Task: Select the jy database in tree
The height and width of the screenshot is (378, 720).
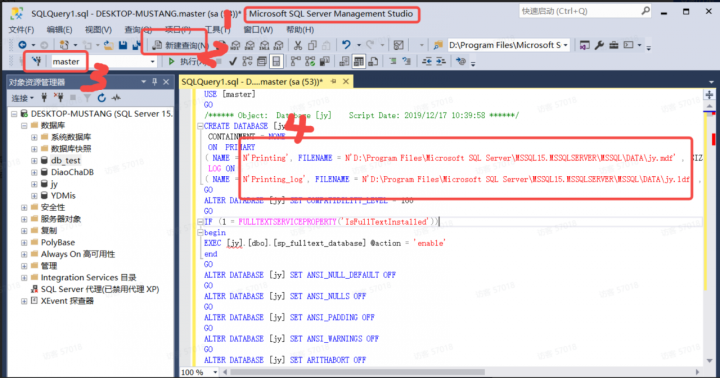Action: [x=54, y=184]
